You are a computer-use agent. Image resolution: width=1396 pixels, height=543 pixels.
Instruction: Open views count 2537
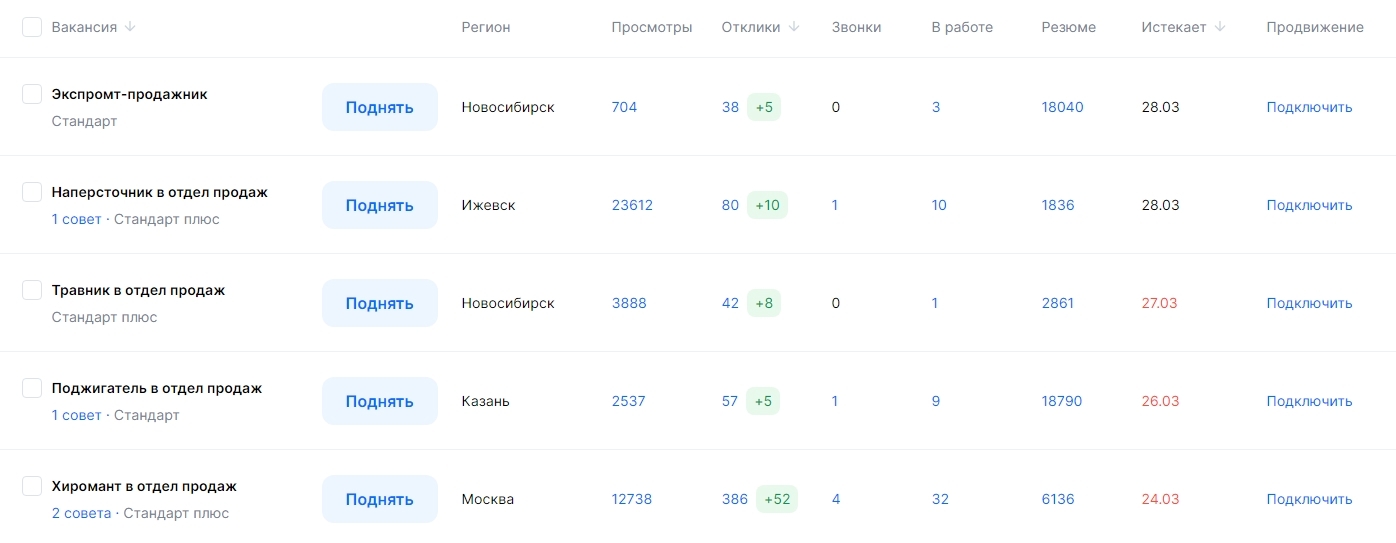coord(629,401)
